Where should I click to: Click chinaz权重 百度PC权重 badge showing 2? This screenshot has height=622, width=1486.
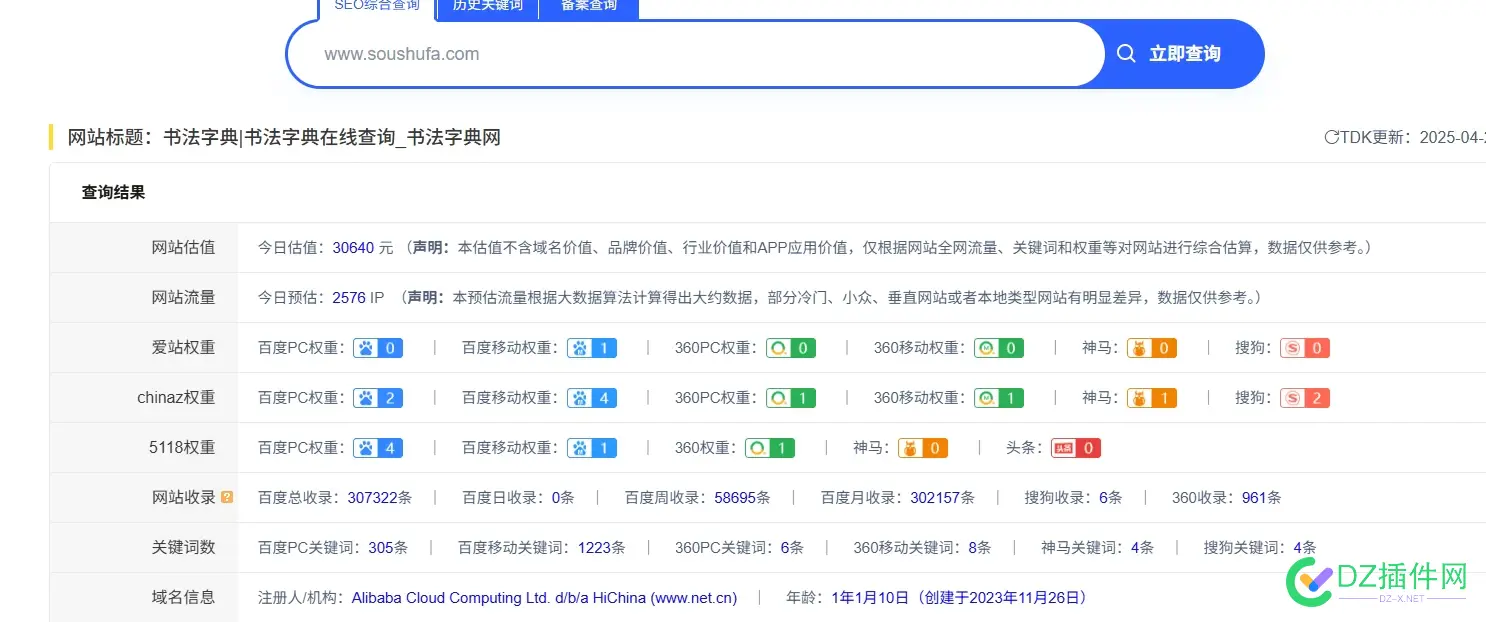coord(378,398)
